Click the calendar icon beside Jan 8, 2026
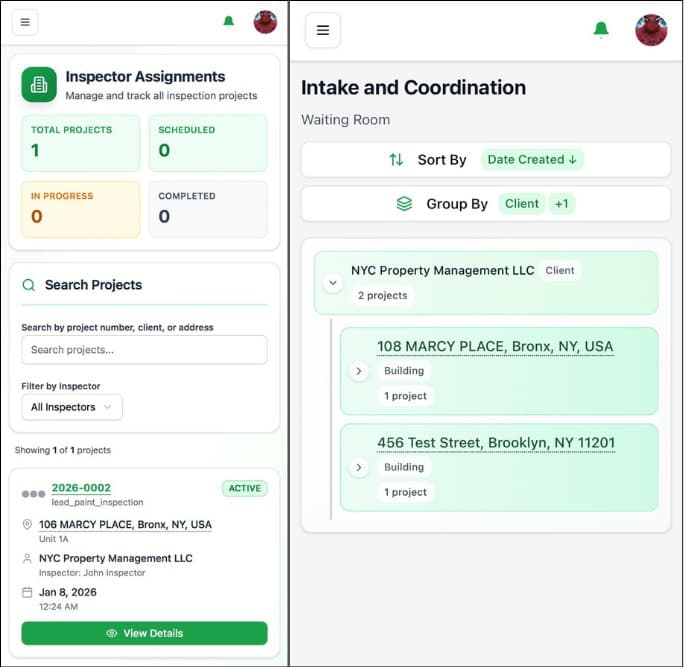The width and height of the screenshot is (684, 668). 27,592
